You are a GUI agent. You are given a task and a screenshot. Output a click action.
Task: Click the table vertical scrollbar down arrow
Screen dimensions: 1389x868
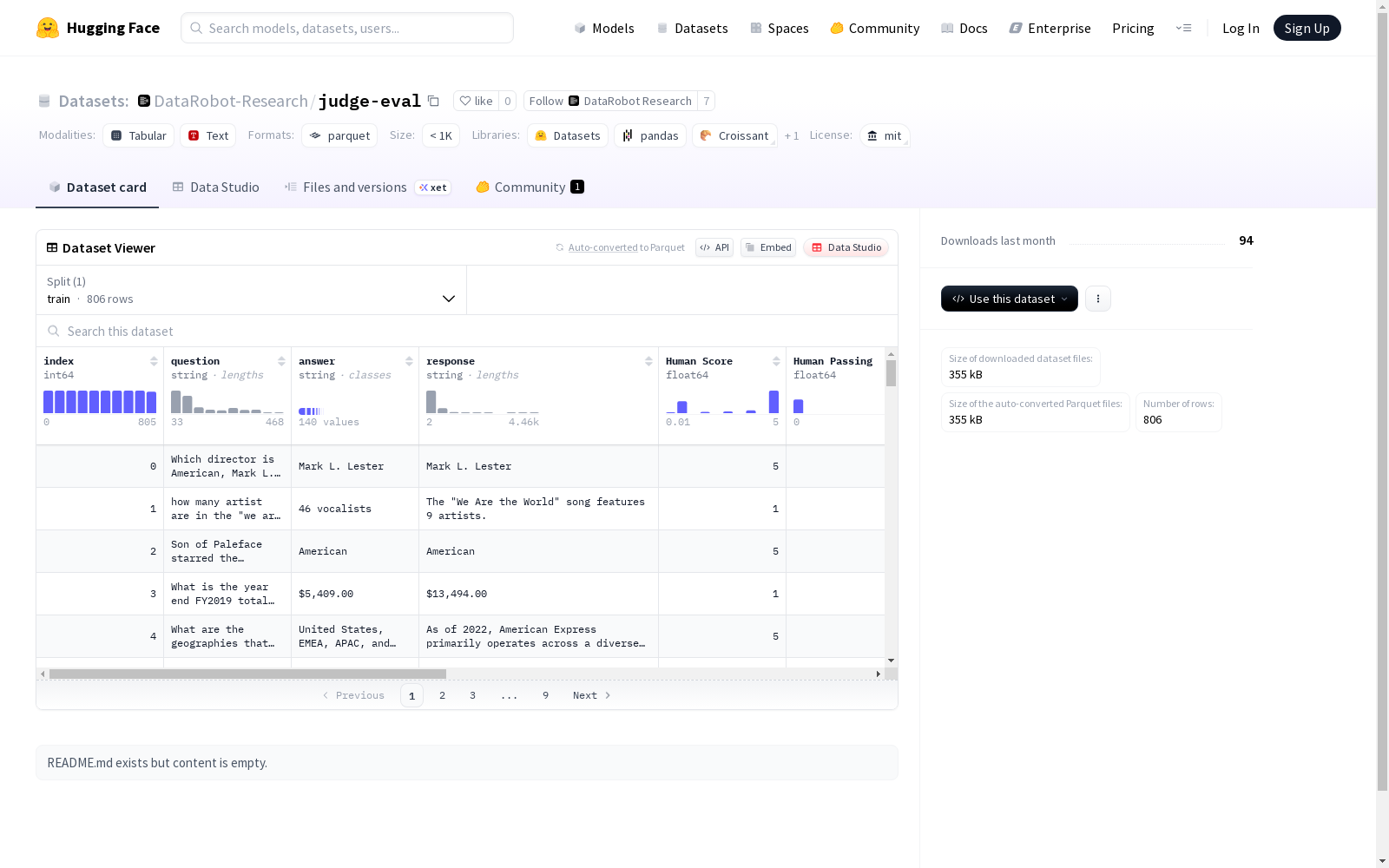891,661
